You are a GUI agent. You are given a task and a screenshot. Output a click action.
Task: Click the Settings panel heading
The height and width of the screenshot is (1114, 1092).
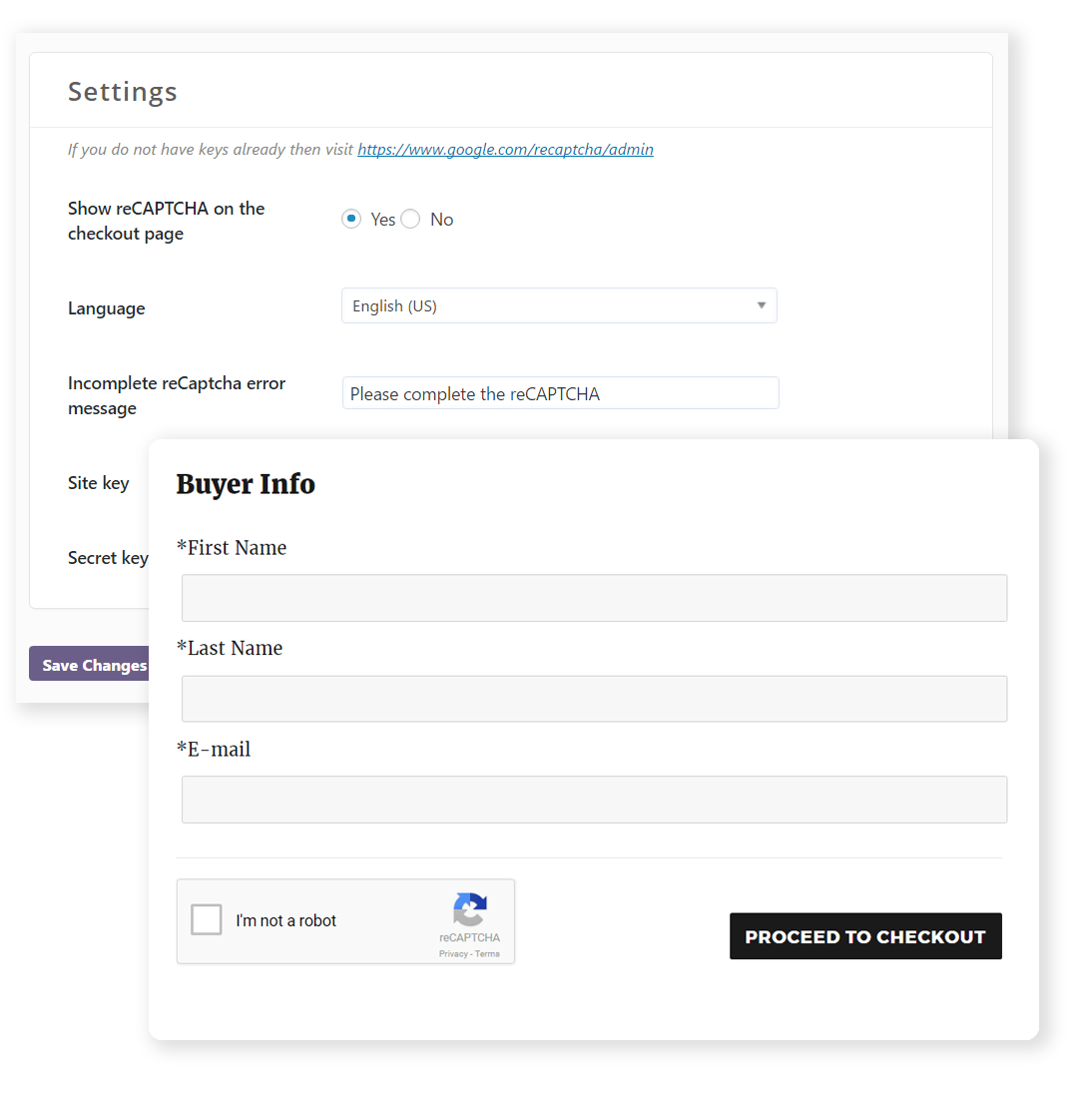123,92
